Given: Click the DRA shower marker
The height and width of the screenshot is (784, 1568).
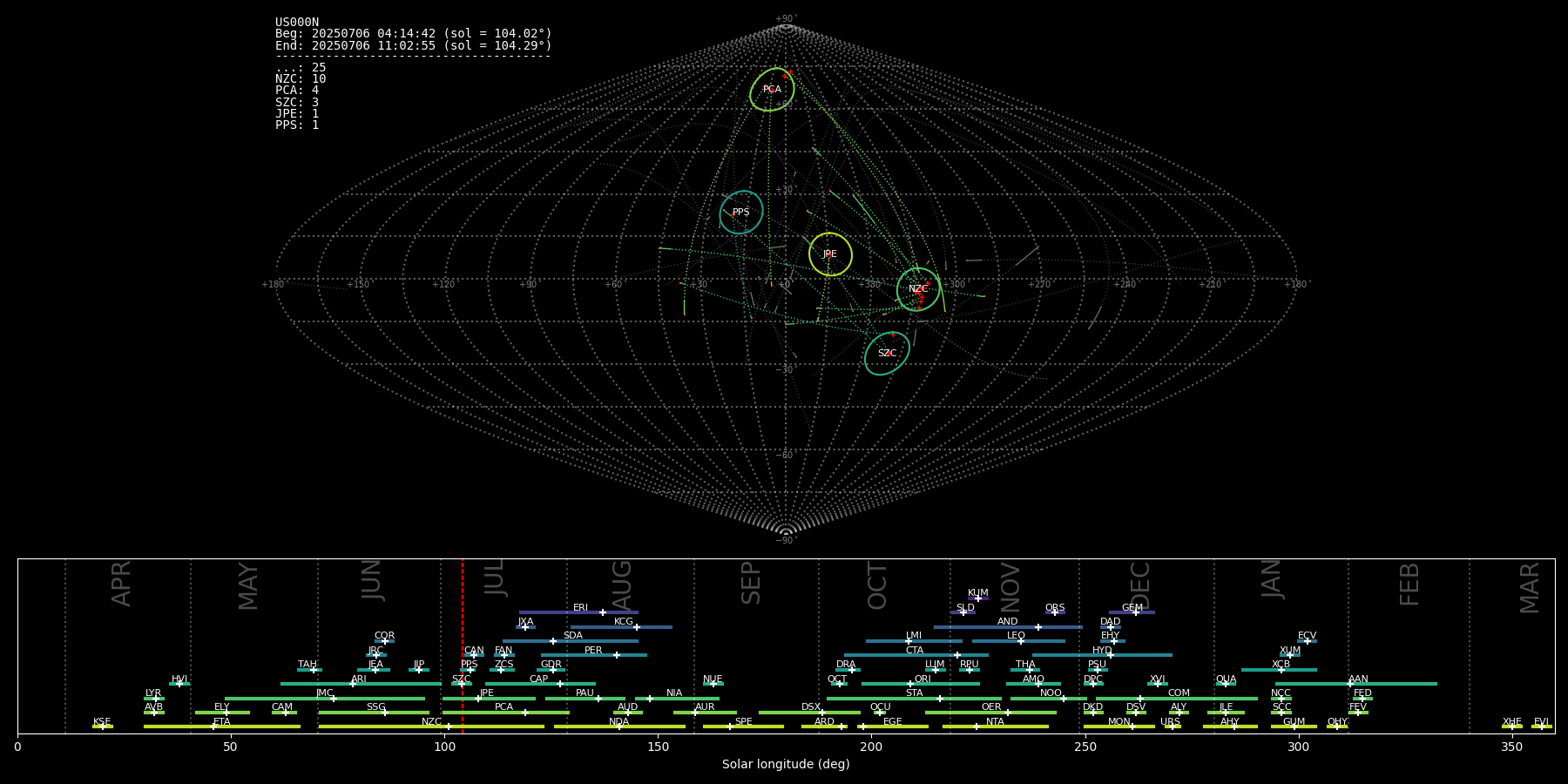Looking at the screenshot, I should point(851,670).
